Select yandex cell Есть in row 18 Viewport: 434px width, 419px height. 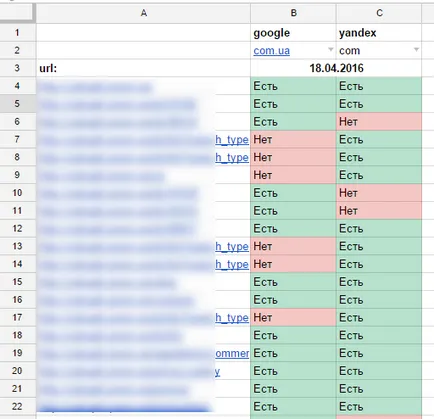tap(379, 335)
